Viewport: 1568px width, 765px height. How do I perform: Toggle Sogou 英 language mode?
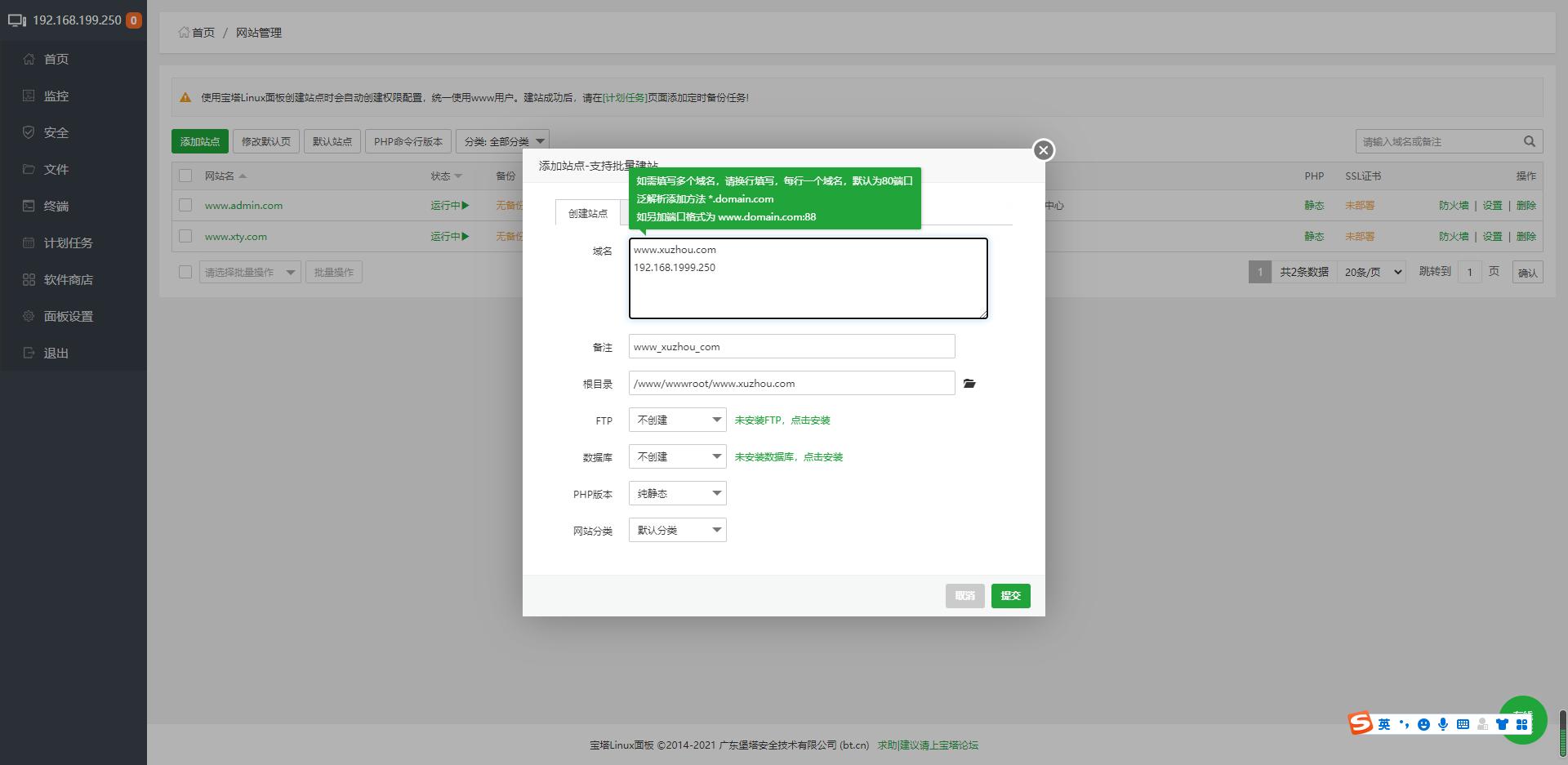[1384, 724]
